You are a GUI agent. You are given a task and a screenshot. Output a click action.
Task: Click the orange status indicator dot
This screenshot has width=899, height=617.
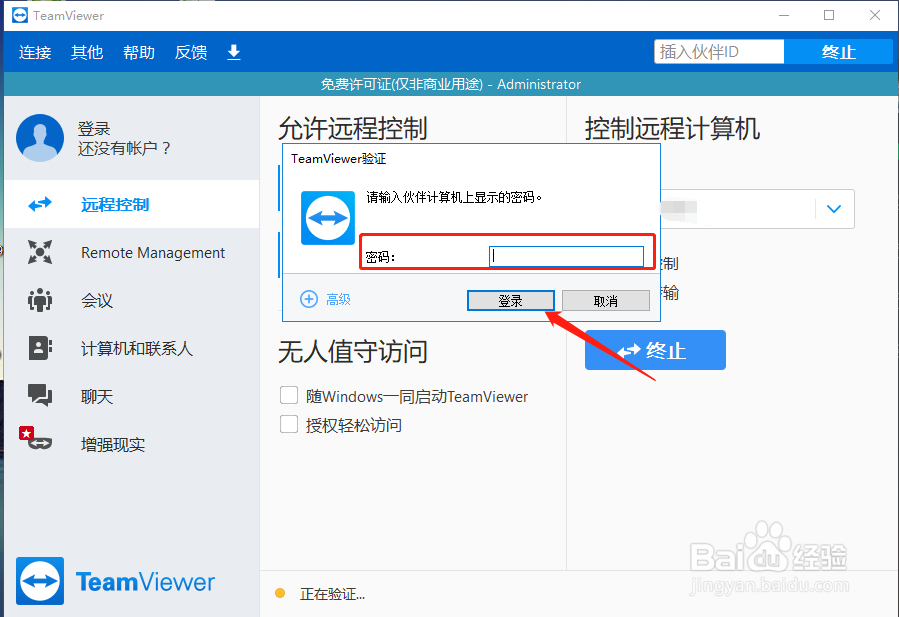pos(280,593)
